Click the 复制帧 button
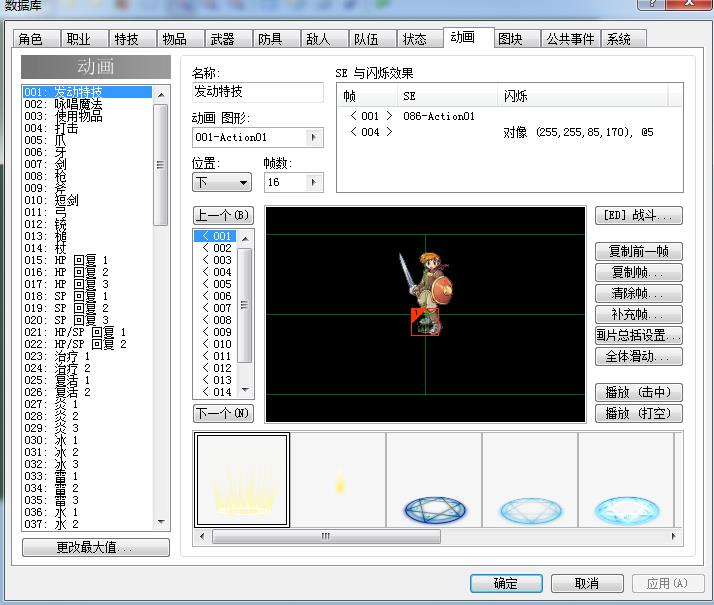The image size is (714, 605). 639,272
